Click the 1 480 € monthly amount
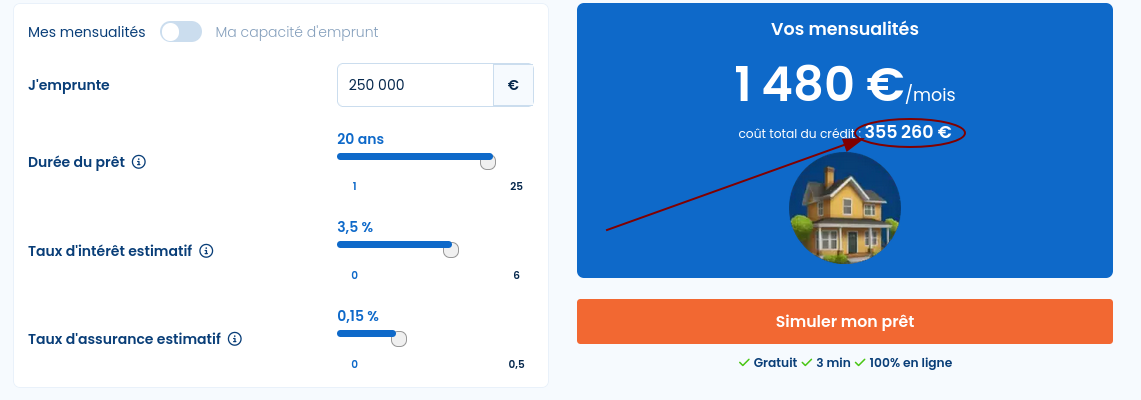Viewport: 1141px width, 400px height. click(819, 85)
